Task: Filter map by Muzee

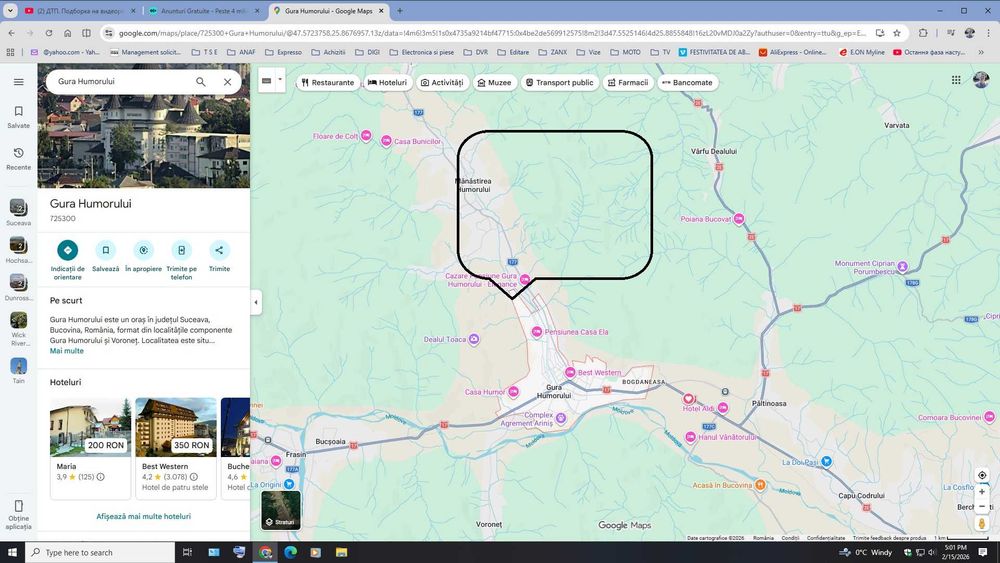Action: [494, 82]
